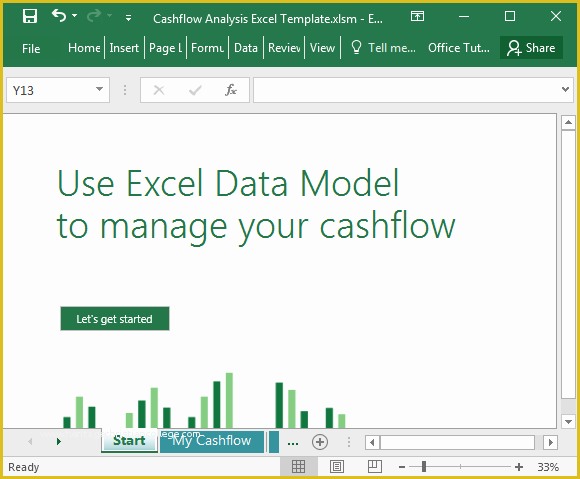Maximize the Excel window
580x479 pixels.
(510, 16)
